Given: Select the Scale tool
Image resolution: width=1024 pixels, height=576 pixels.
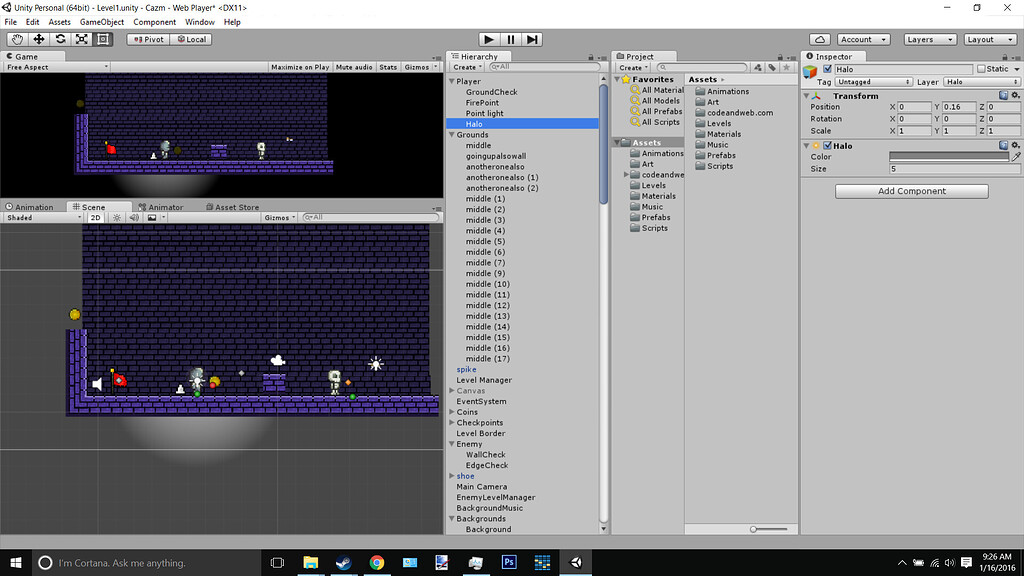Looking at the screenshot, I should tap(82, 38).
